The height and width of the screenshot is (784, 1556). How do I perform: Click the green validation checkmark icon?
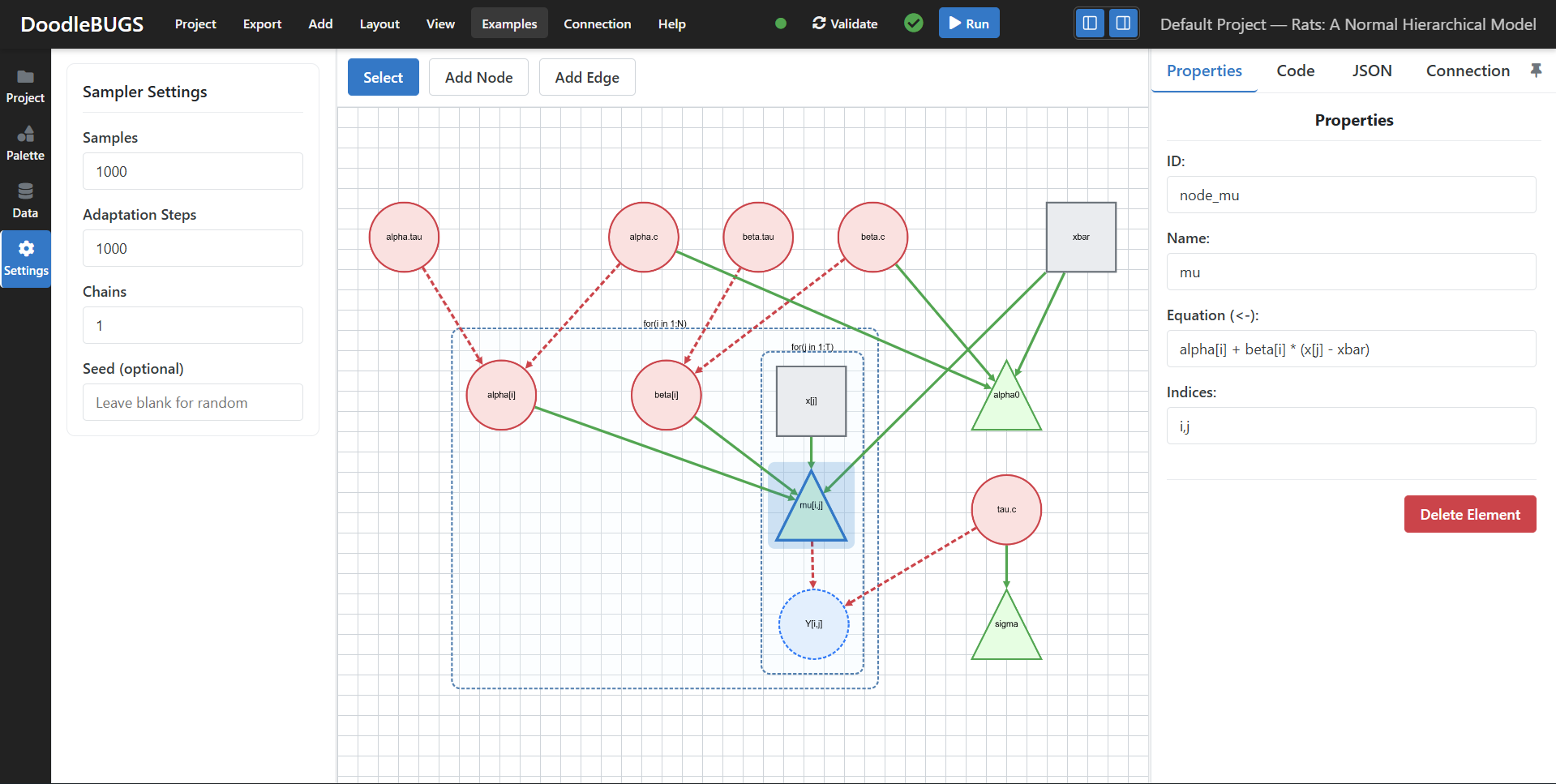[913, 24]
